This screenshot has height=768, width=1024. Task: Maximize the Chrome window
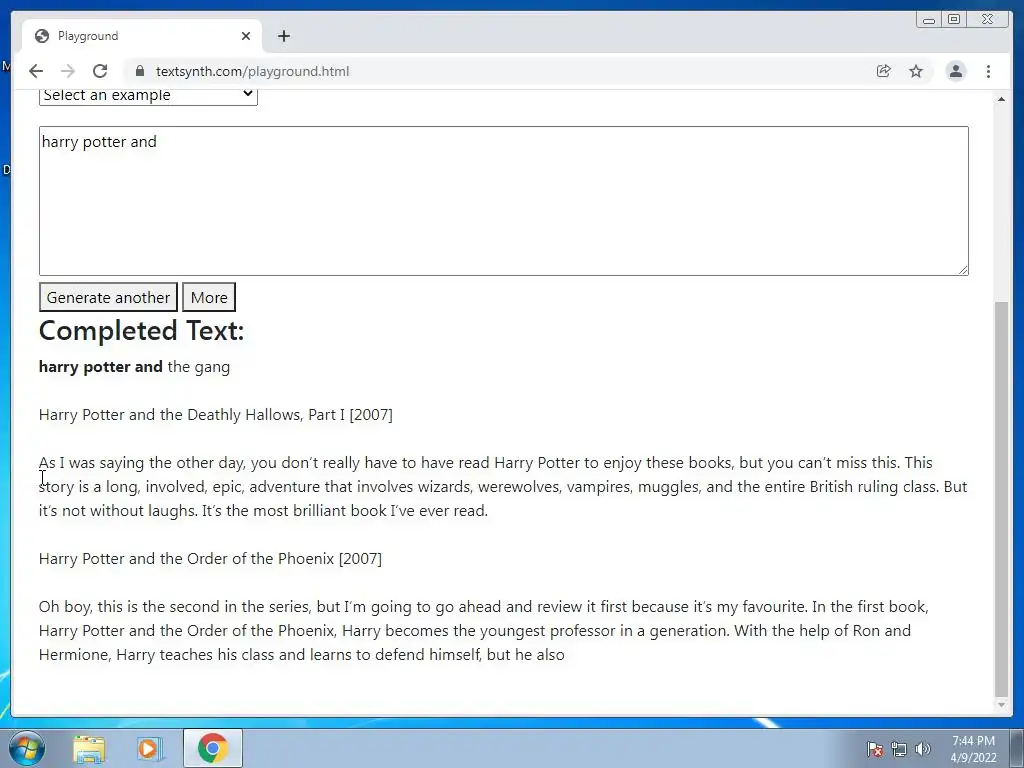(x=954, y=20)
